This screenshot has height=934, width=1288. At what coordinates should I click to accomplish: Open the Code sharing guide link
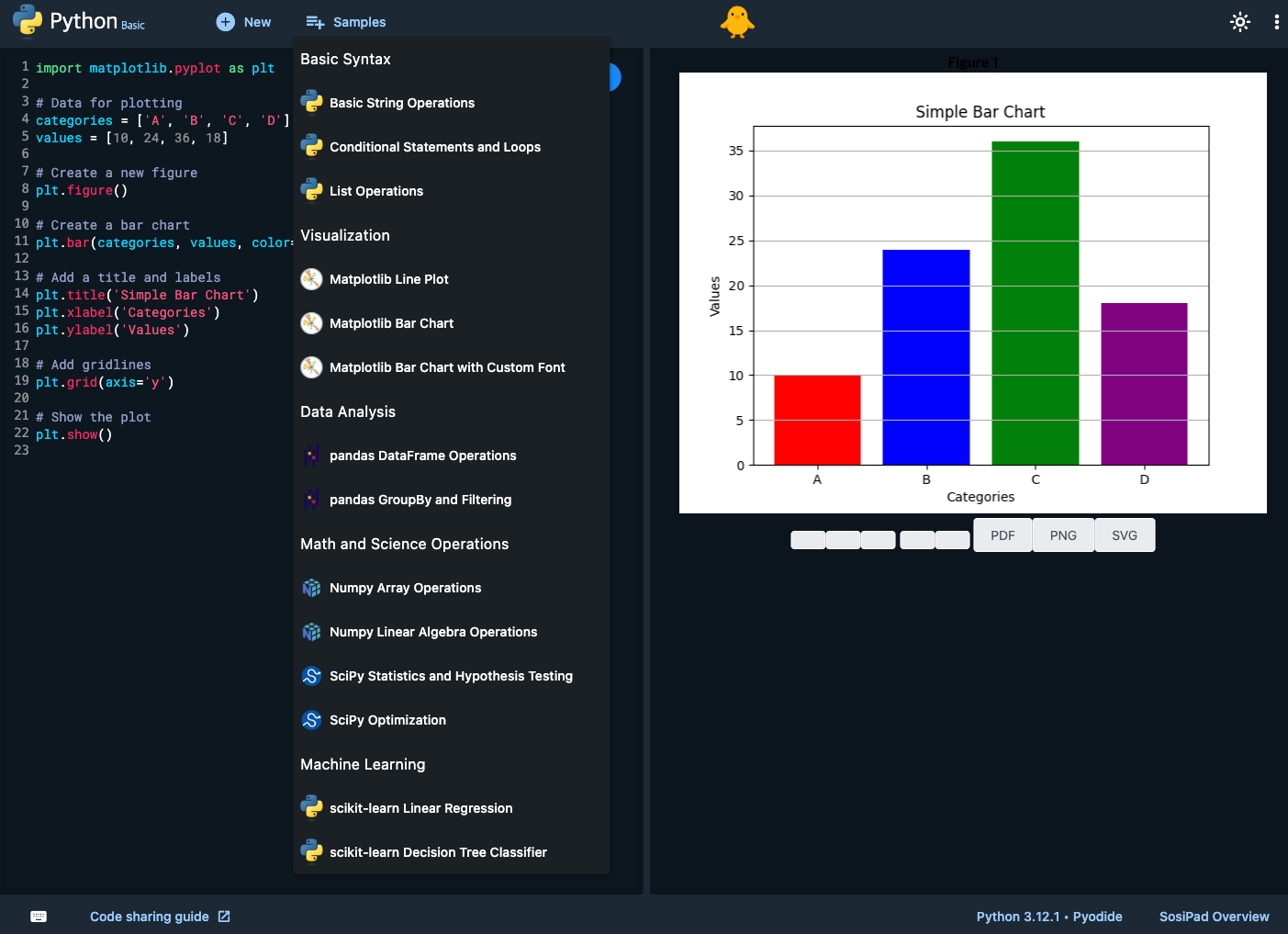tap(151, 916)
